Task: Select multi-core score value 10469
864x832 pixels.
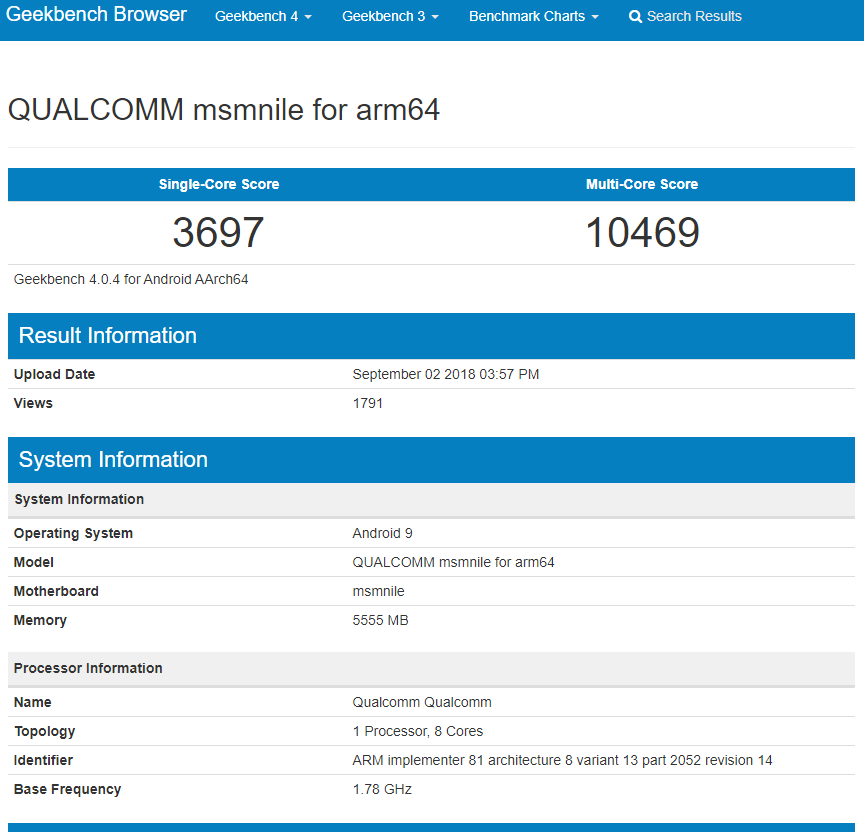Action: [x=642, y=232]
